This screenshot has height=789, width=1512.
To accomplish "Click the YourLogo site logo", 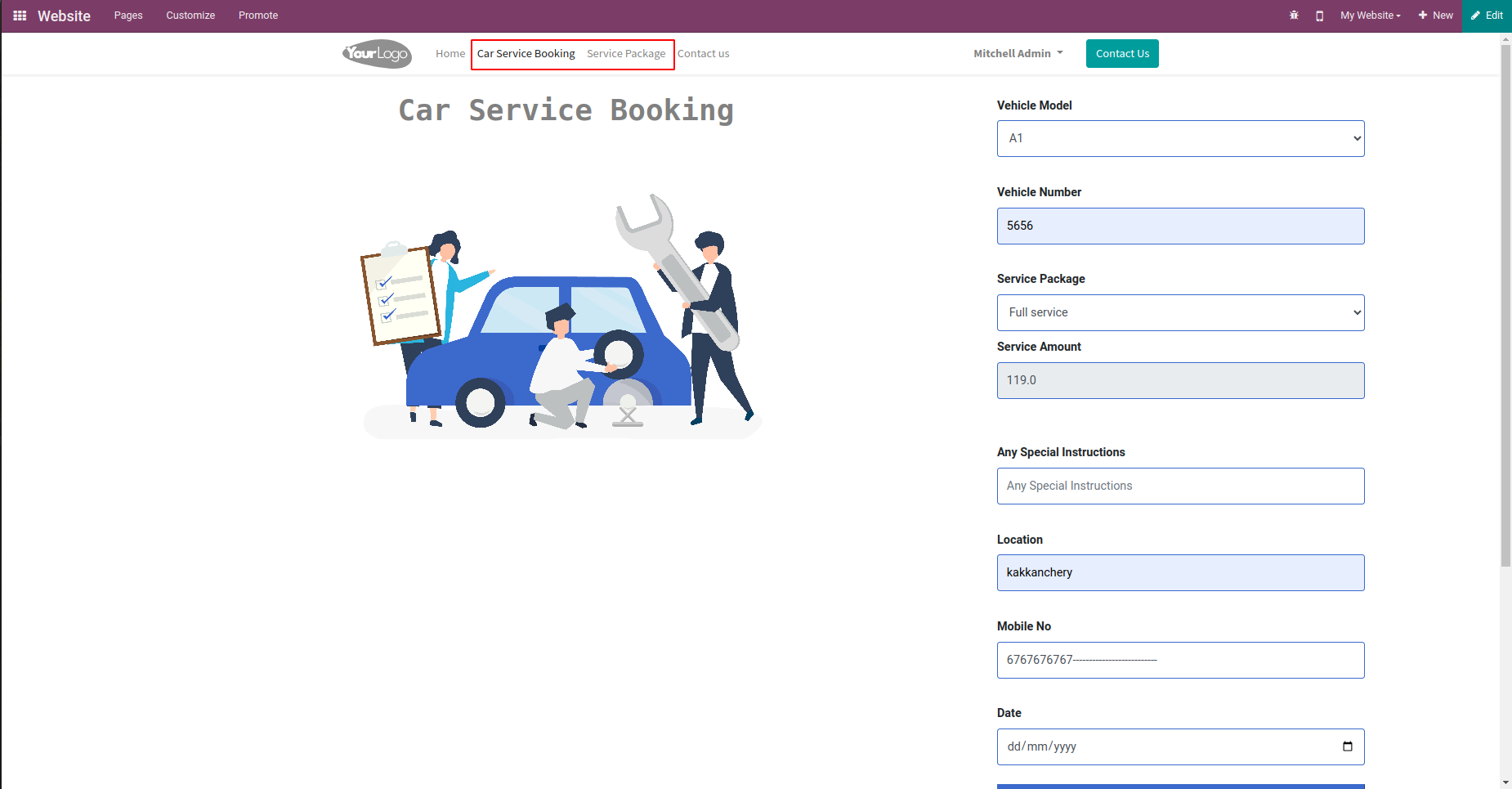I will pos(377,54).
